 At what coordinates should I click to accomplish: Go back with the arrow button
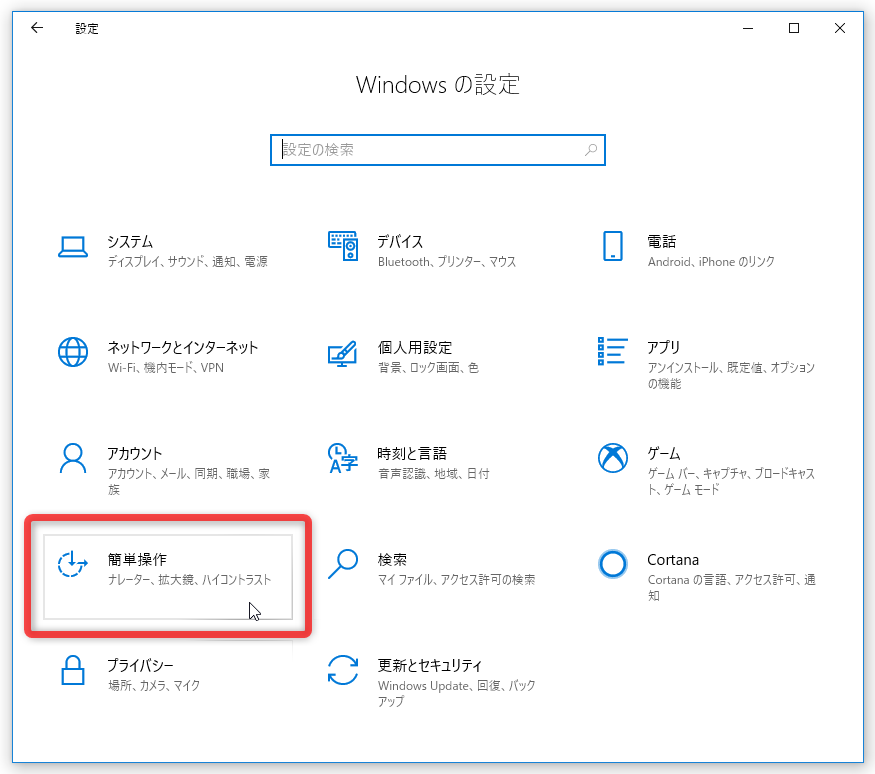[x=37, y=28]
